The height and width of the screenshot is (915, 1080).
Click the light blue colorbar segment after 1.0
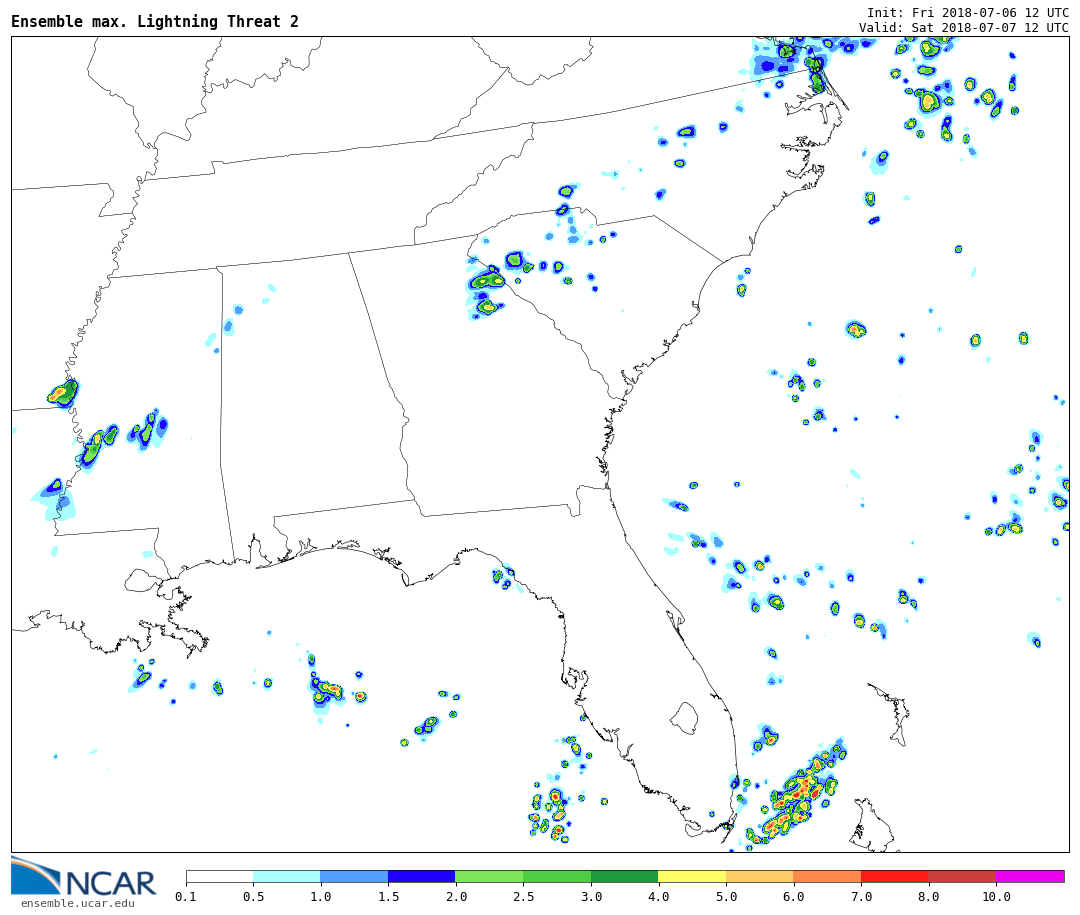(355, 876)
